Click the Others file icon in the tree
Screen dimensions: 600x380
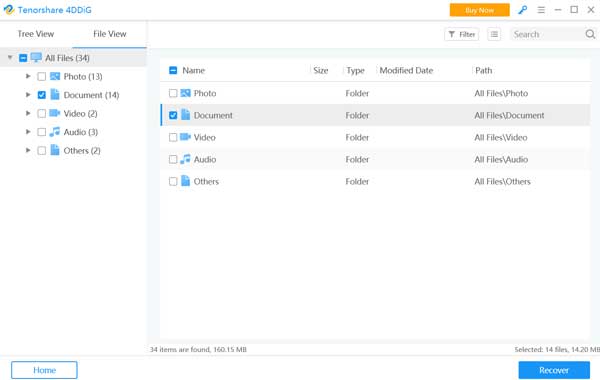(x=55, y=150)
